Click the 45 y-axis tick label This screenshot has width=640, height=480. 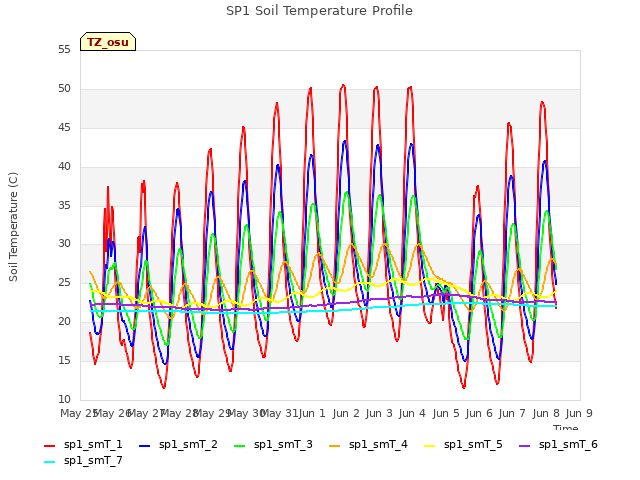coord(64,128)
